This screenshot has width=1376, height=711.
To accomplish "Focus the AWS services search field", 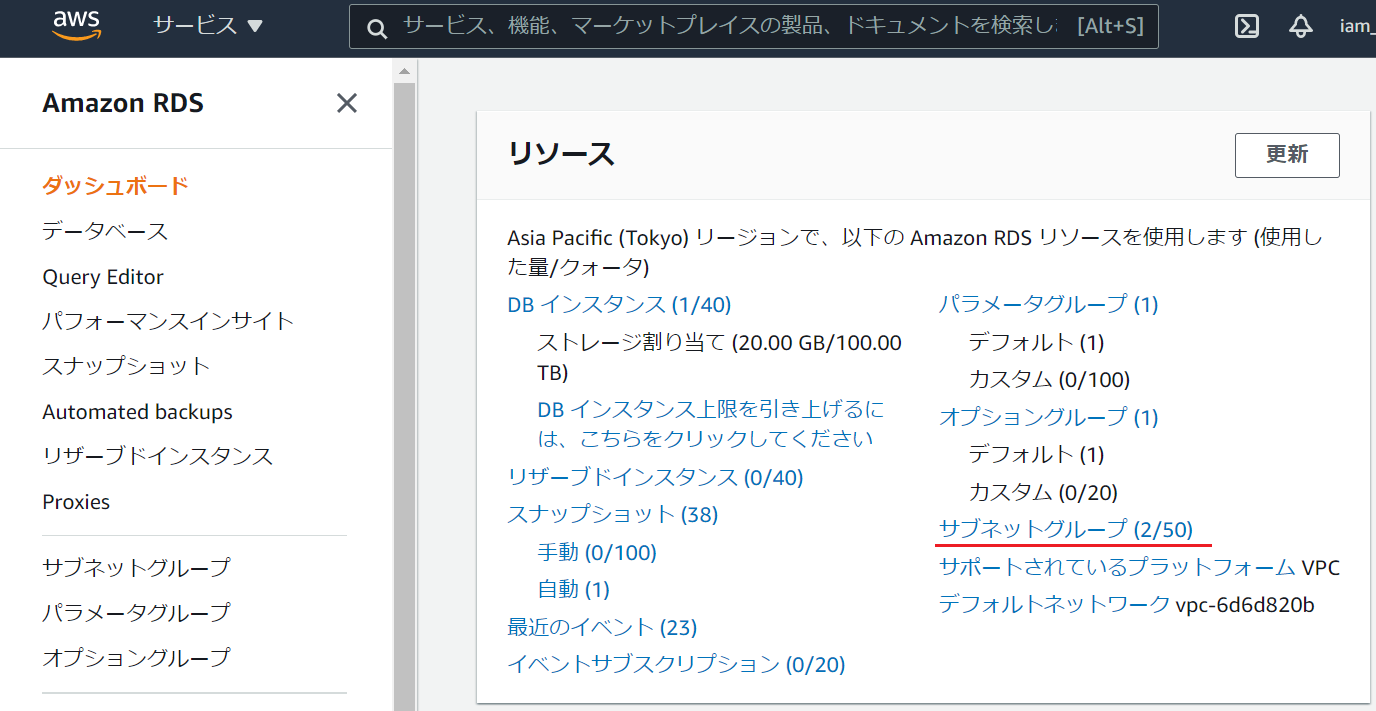I will tap(753, 27).
